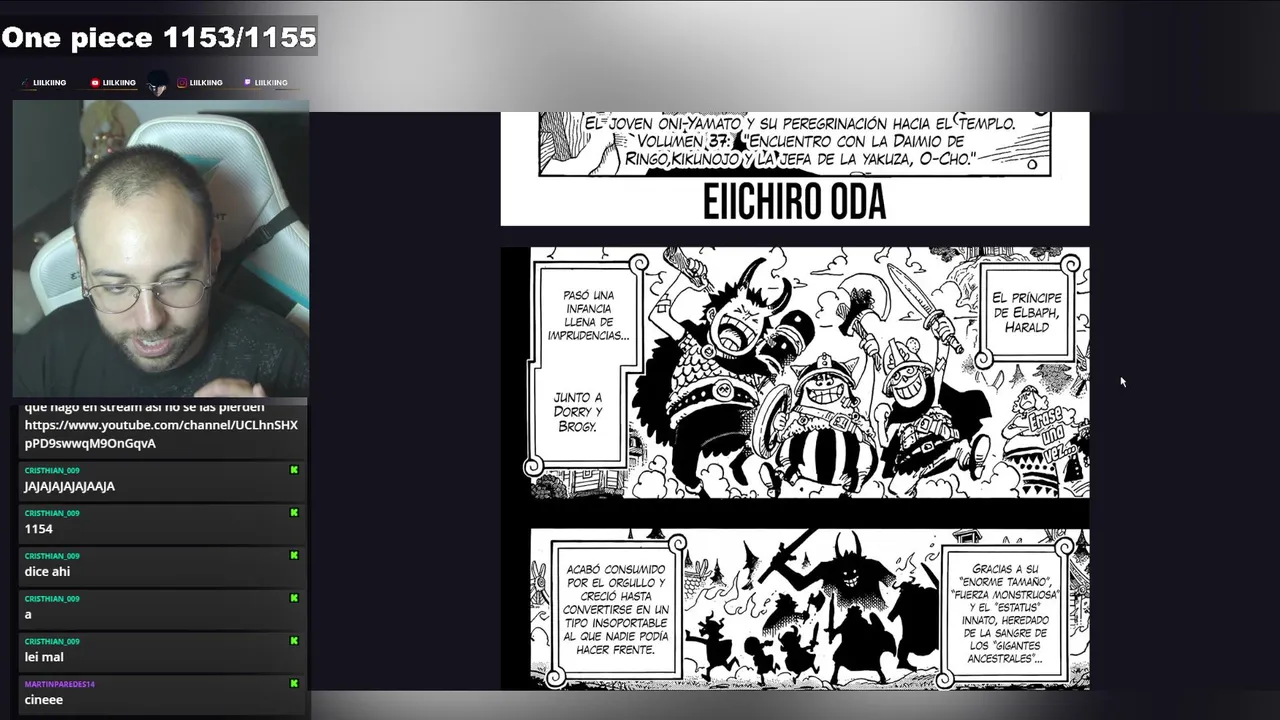Click the 'One piece 1153/1155' title overlay
Image resolution: width=1280 pixels, height=720 pixels.
pos(159,38)
